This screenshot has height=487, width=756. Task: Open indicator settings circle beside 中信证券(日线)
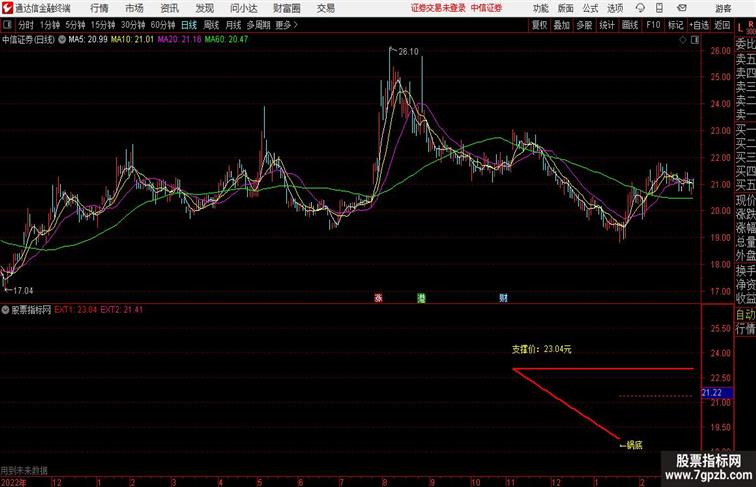[62, 40]
